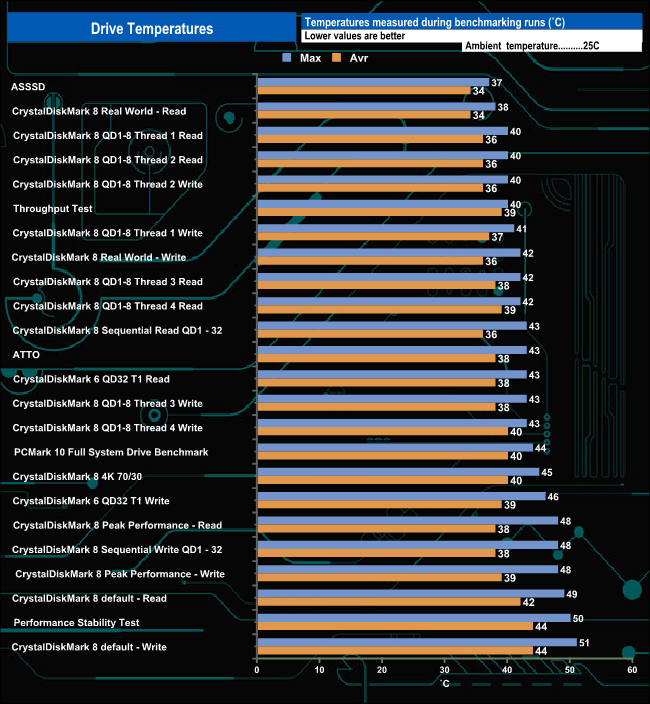
Task: Click the Max value 51 label
Action: [584, 643]
